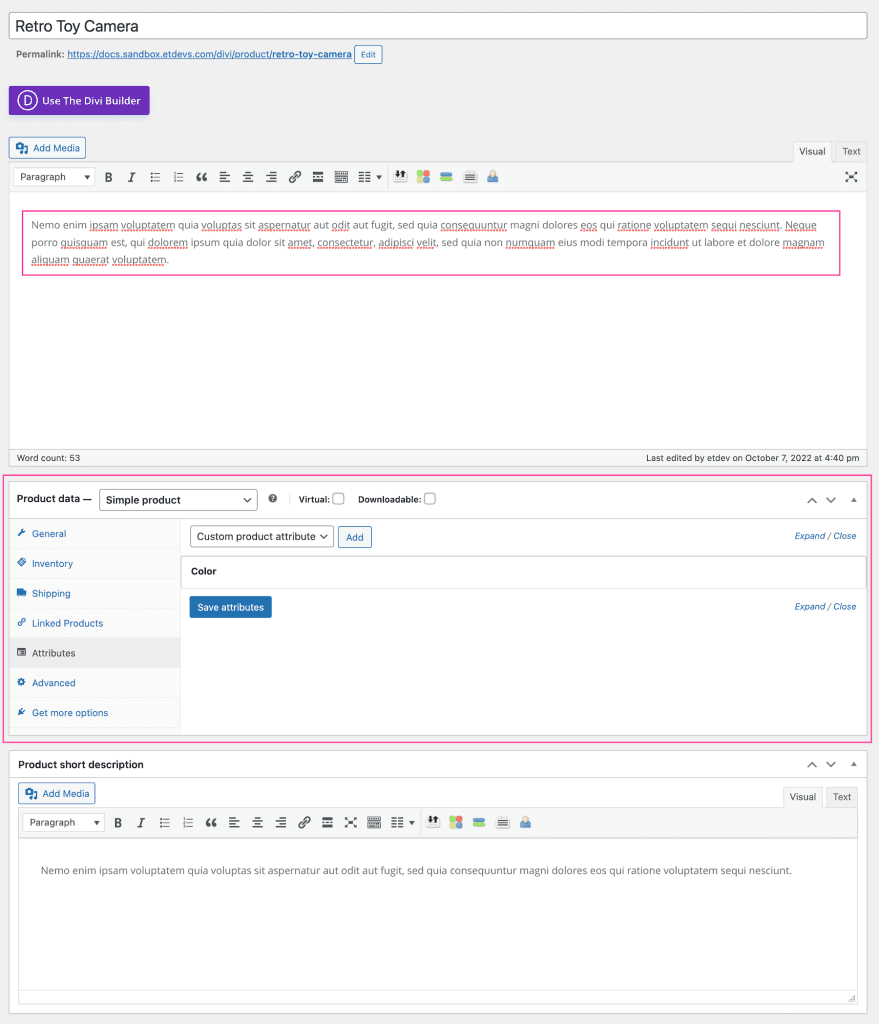The image size is (879, 1024).
Task: Apply Bold formatting in the main editor
Action: click(x=108, y=177)
